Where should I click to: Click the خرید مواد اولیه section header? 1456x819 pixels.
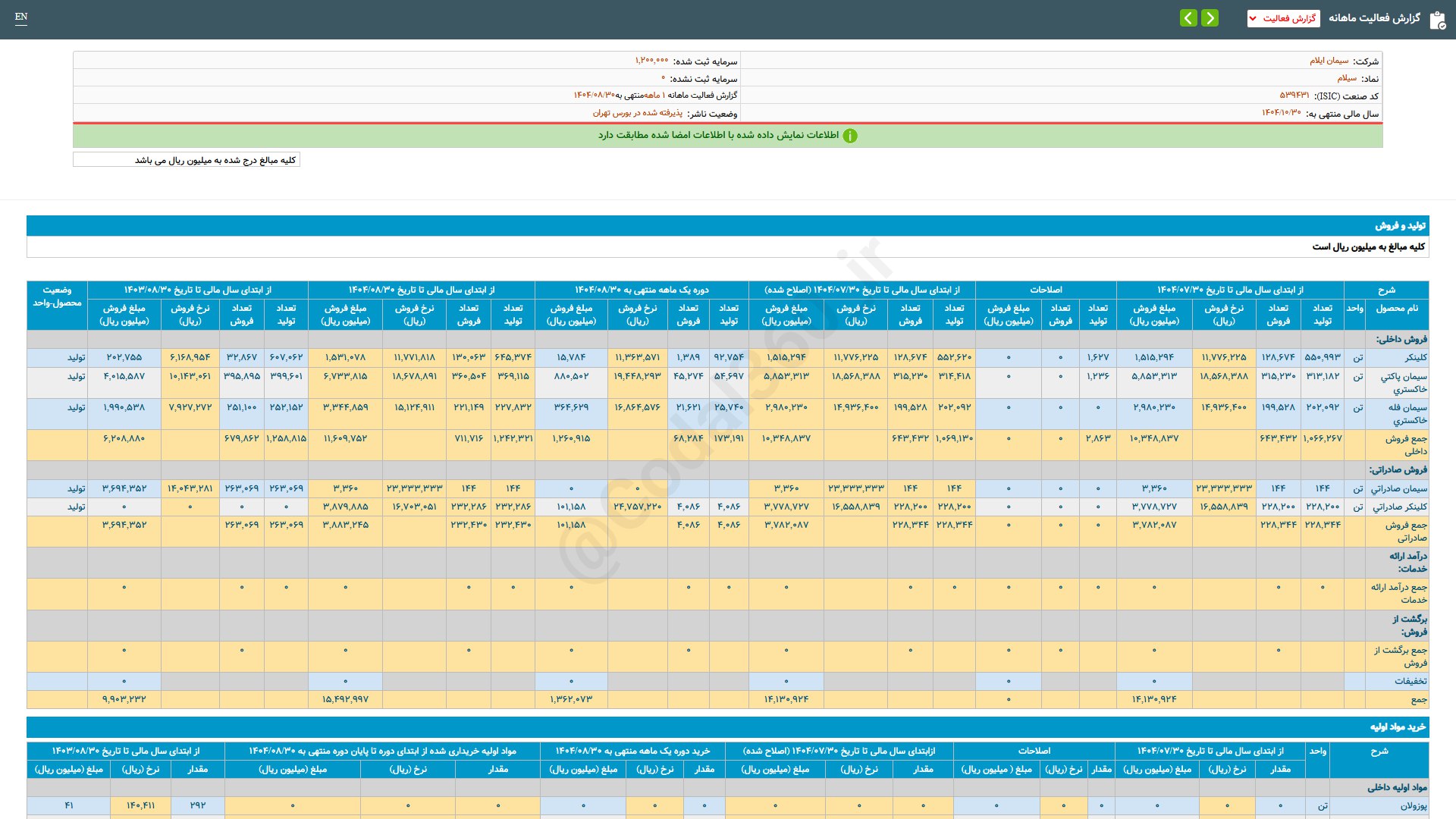(x=1398, y=726)
